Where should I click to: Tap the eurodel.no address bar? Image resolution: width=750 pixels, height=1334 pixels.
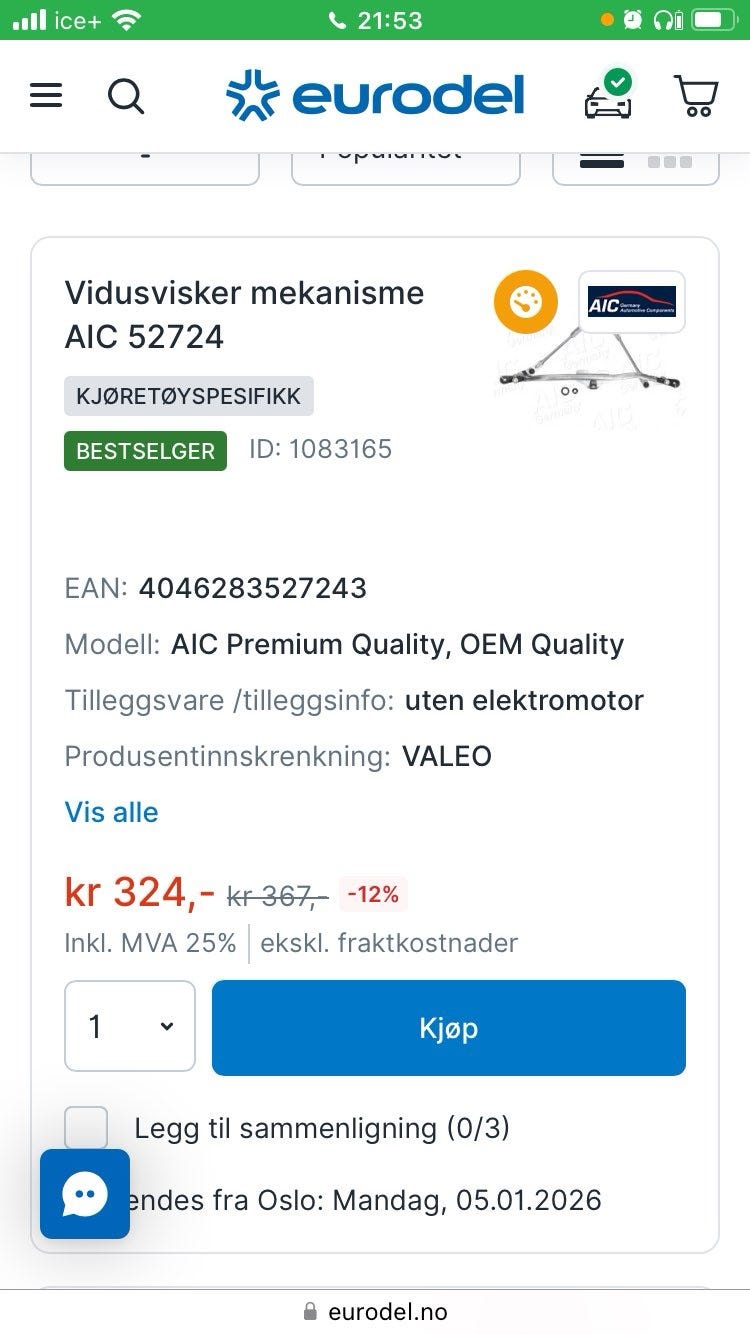tap(375, 1311)
